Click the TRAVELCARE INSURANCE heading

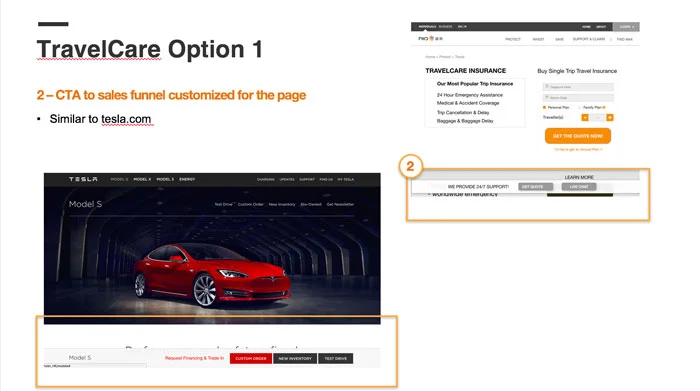coord(466,71)
